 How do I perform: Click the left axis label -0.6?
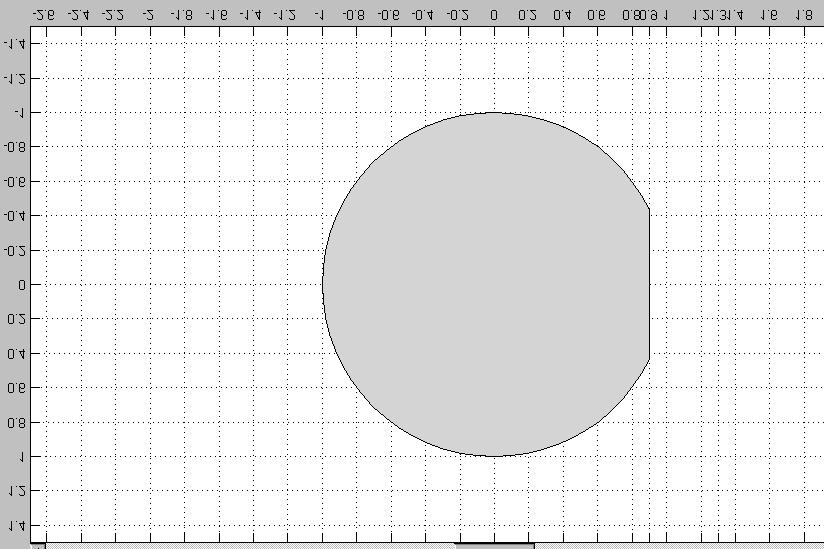pyautogui.click(x=14, y=181)
